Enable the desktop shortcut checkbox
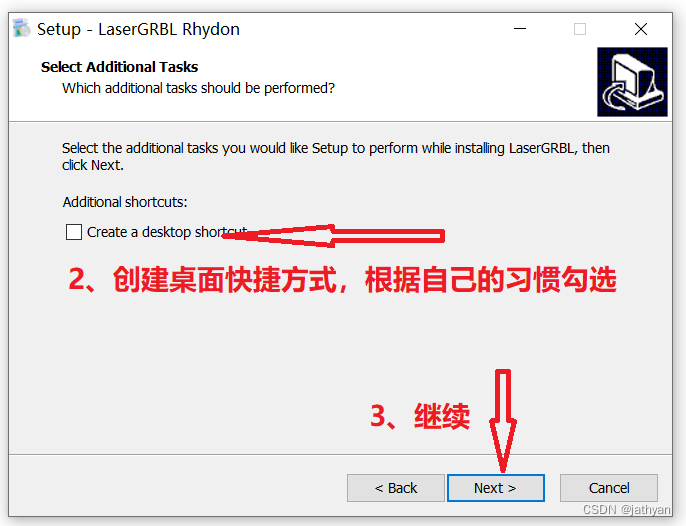The height and width of the screenshot is (526, 686). (x=74, y=232)
